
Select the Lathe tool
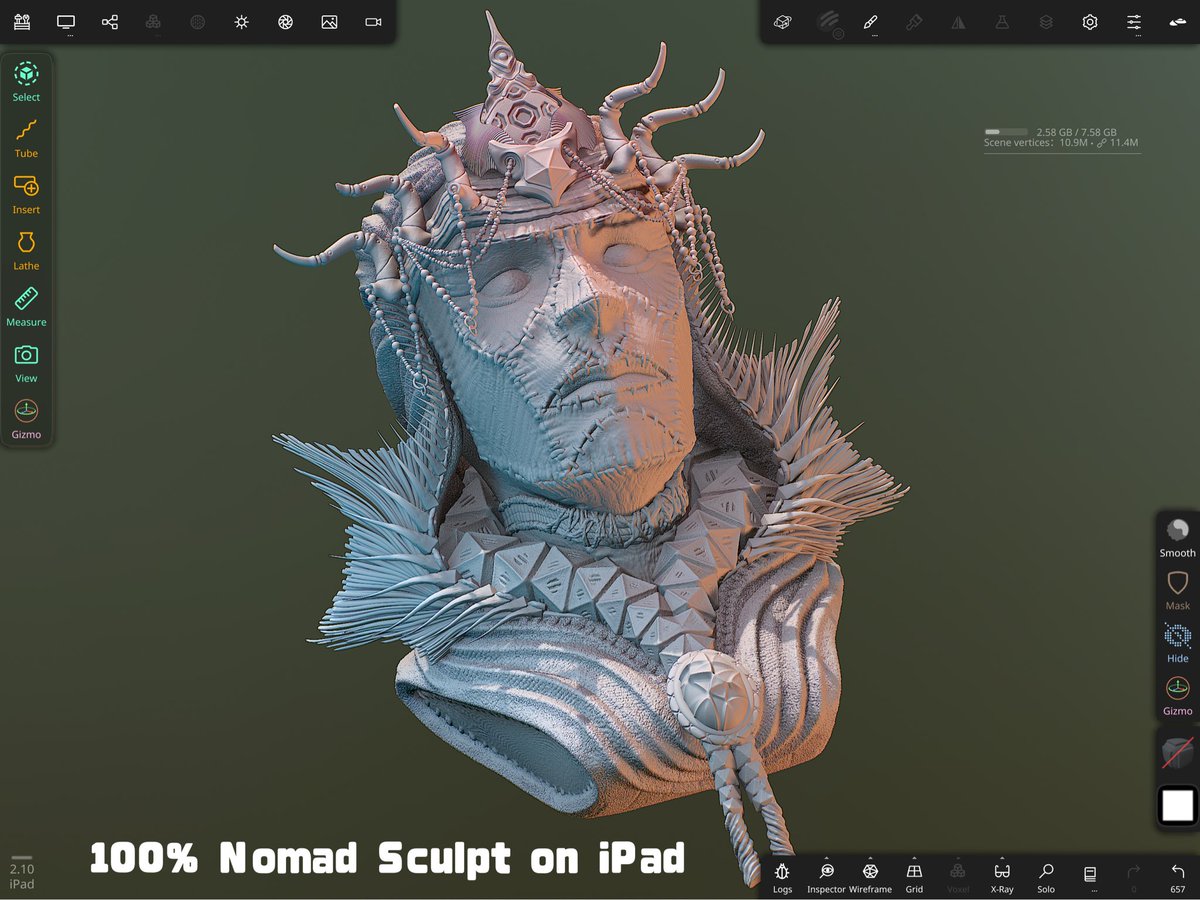point(26,250)
